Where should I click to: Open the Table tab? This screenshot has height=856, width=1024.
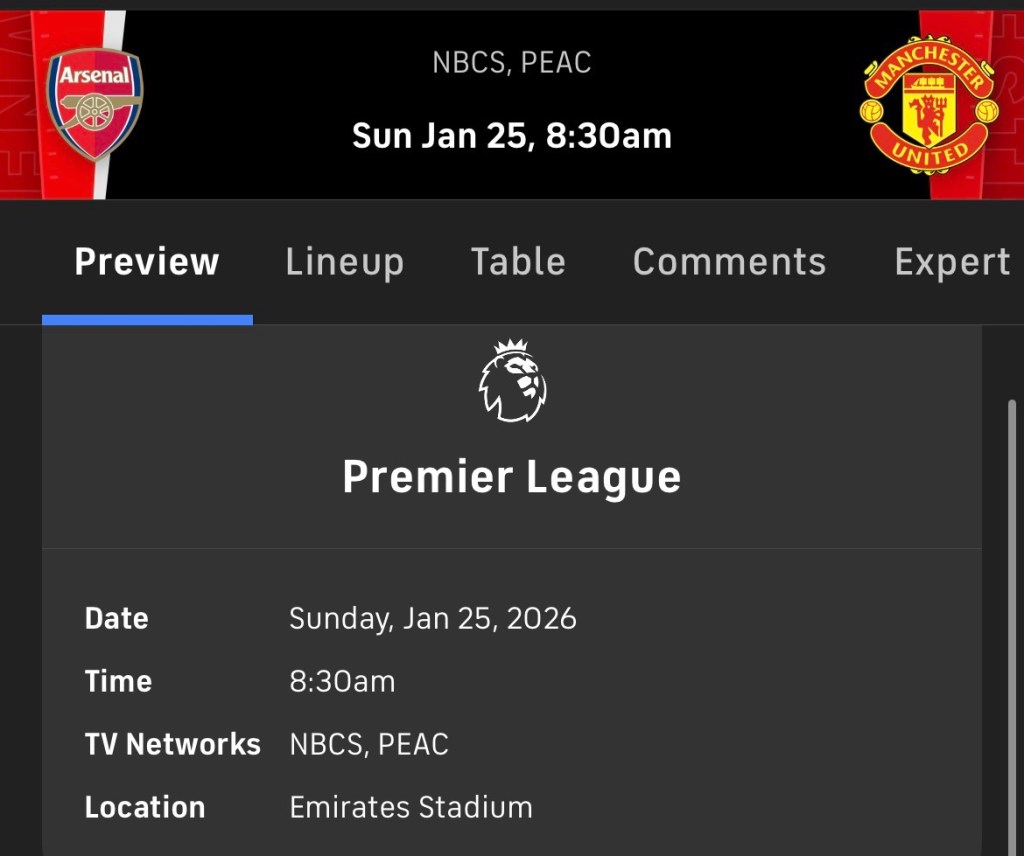(x=518, y=262)
